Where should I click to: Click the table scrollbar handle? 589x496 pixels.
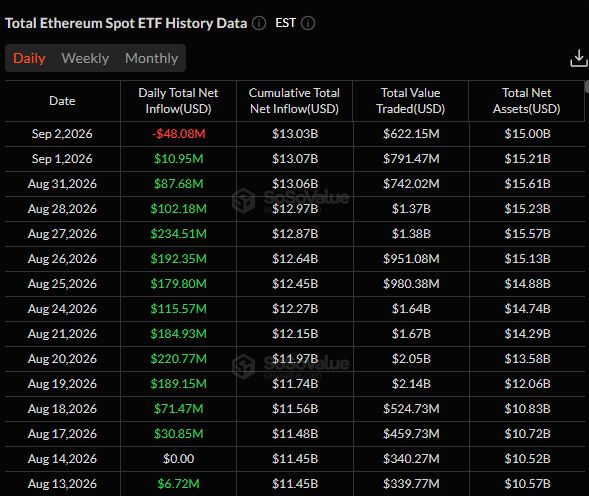(x=587, y=86)
